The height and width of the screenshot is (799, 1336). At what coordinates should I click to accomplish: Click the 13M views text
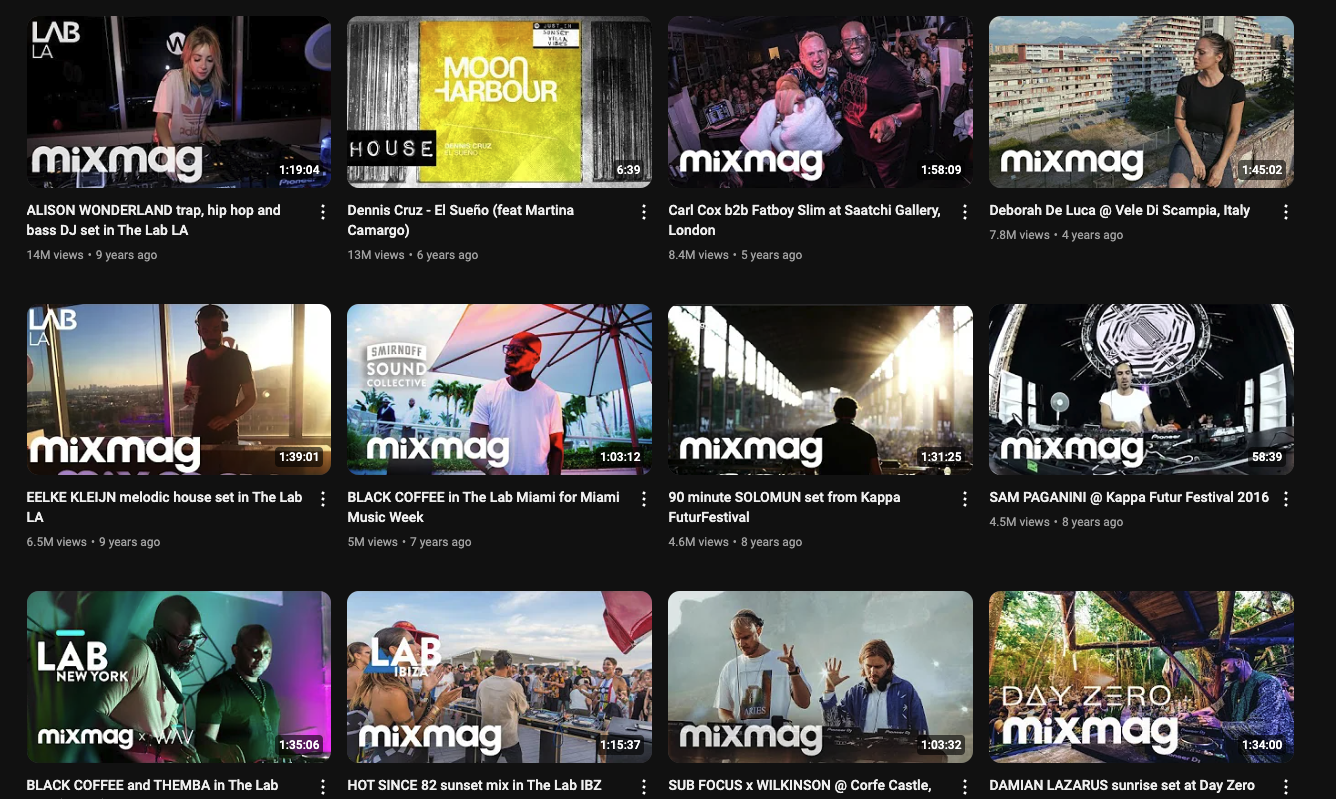376,255
